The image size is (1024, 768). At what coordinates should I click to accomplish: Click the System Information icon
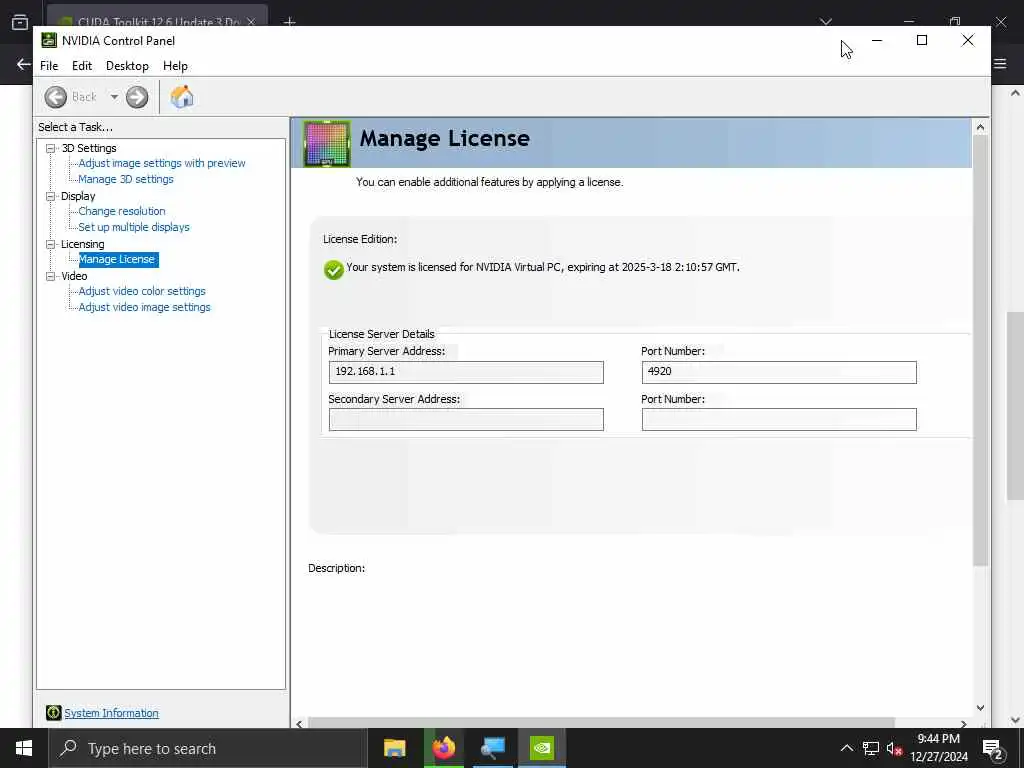(x=54, y=713)
